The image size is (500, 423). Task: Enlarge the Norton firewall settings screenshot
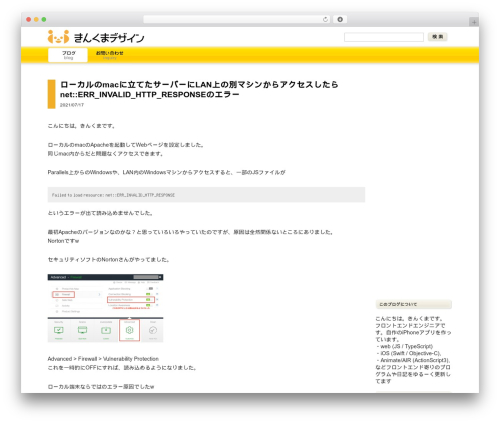[x=105, y=308]
